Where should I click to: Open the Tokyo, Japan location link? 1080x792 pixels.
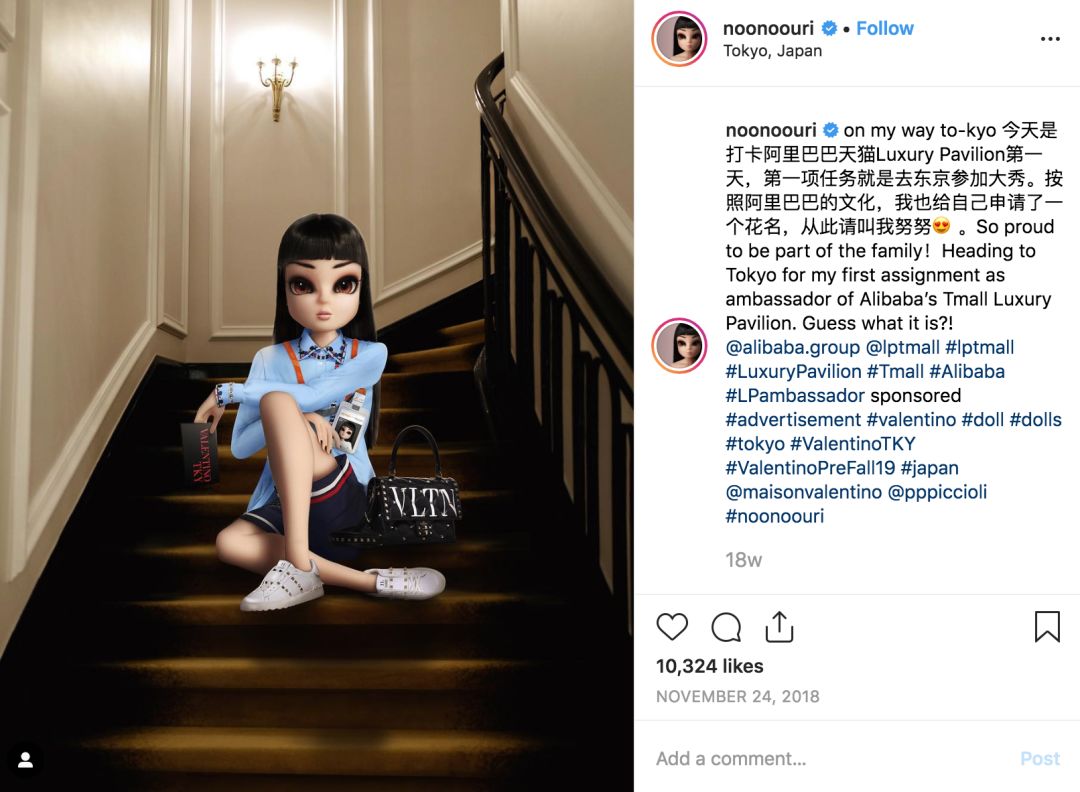[x=772, y=51]
